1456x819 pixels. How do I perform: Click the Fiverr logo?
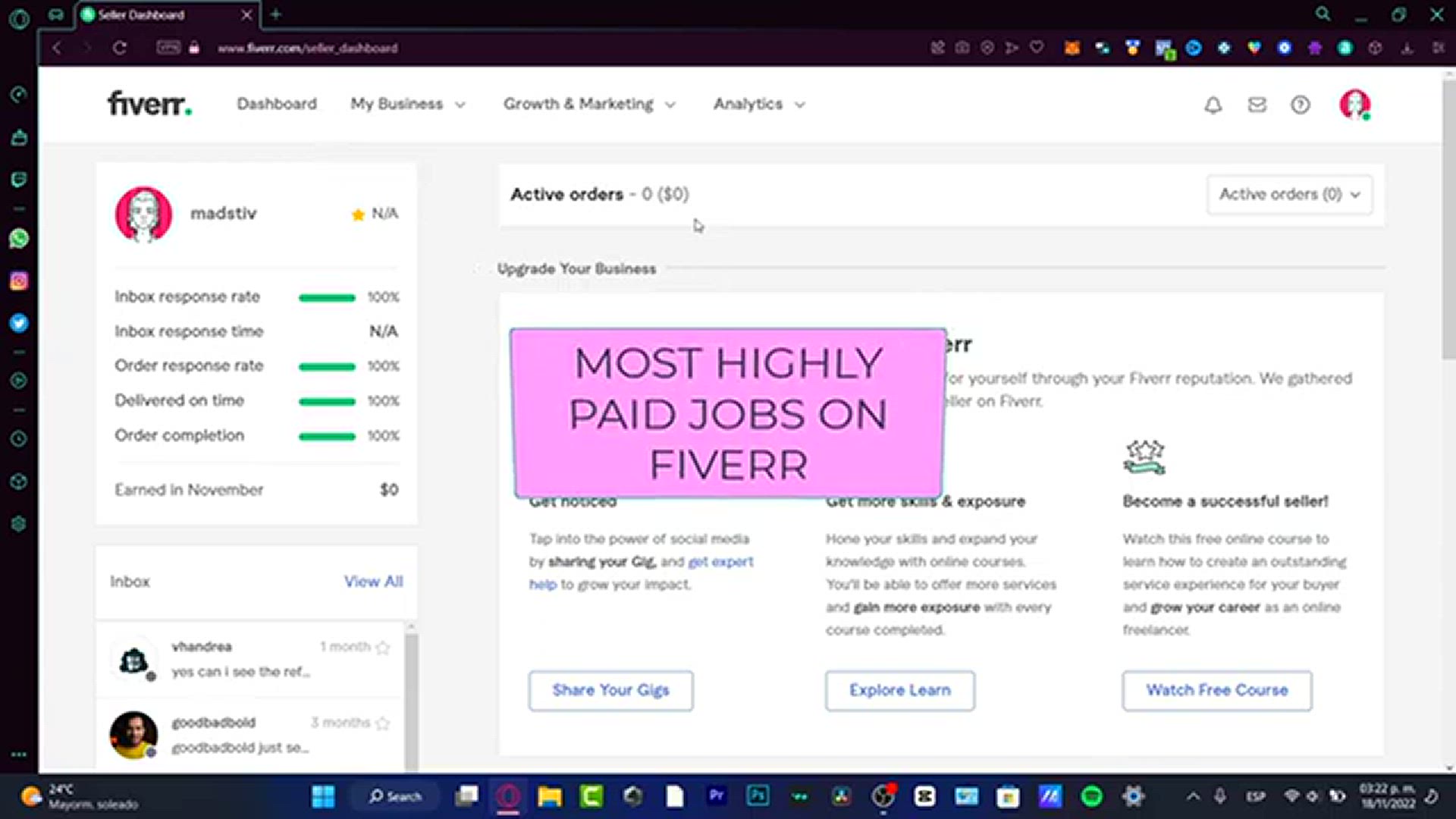(x=149, y=103)
